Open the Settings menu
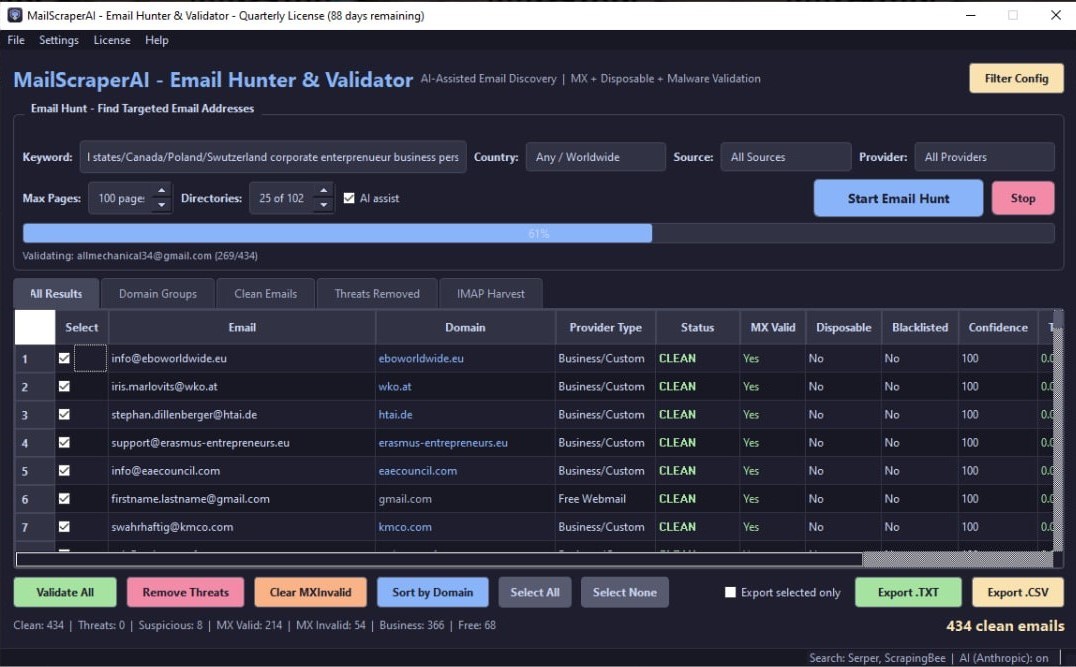The width and height of the screenshot is (1076, 667). point(58,40)
